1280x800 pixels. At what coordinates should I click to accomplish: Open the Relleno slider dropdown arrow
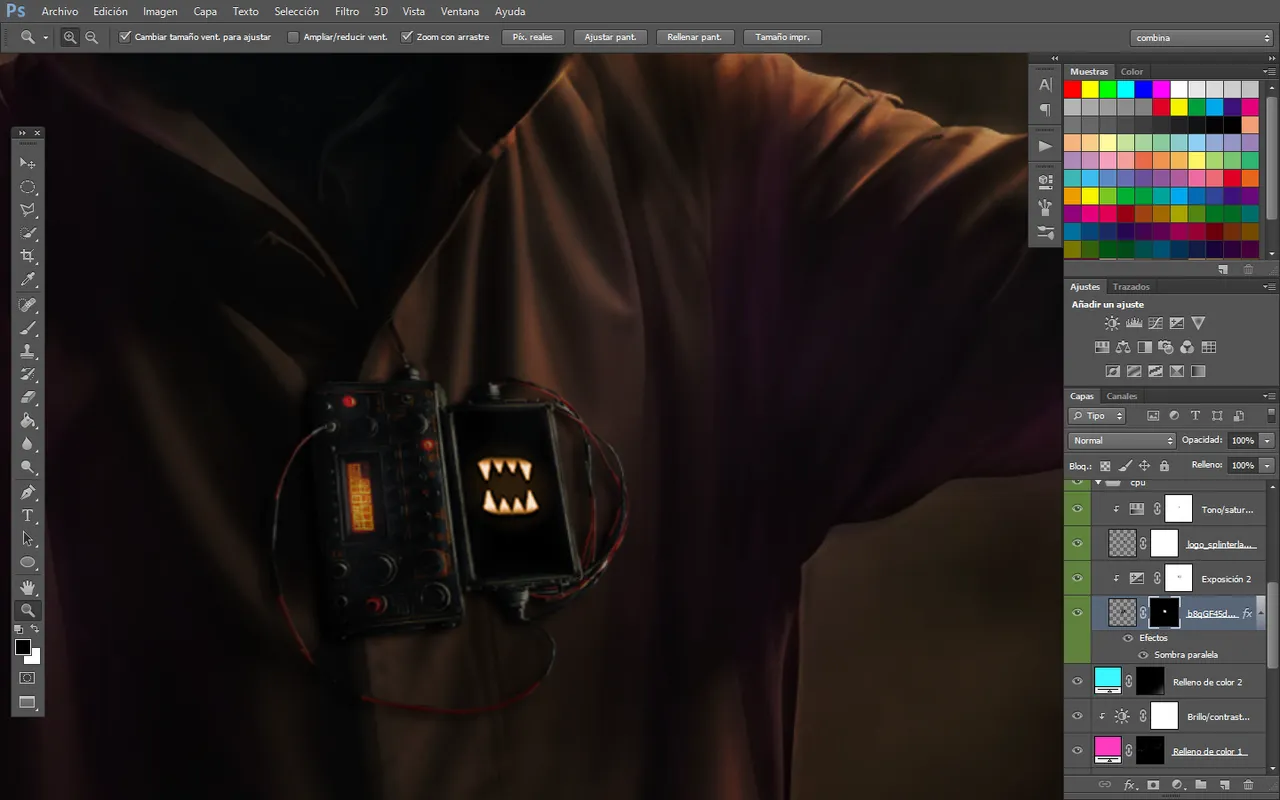[x=1267, y=466]
